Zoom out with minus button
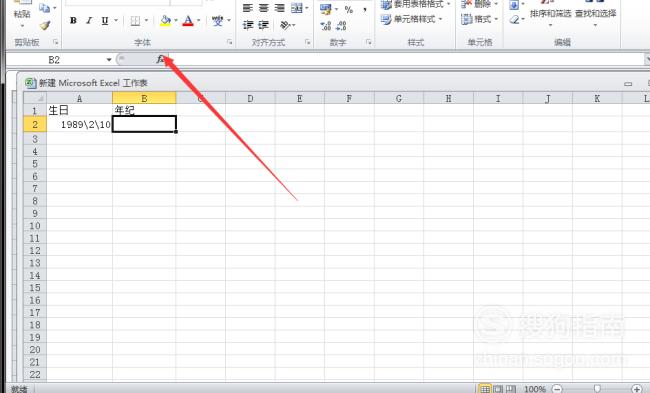The image size is (650, 393). click(557, 389)
